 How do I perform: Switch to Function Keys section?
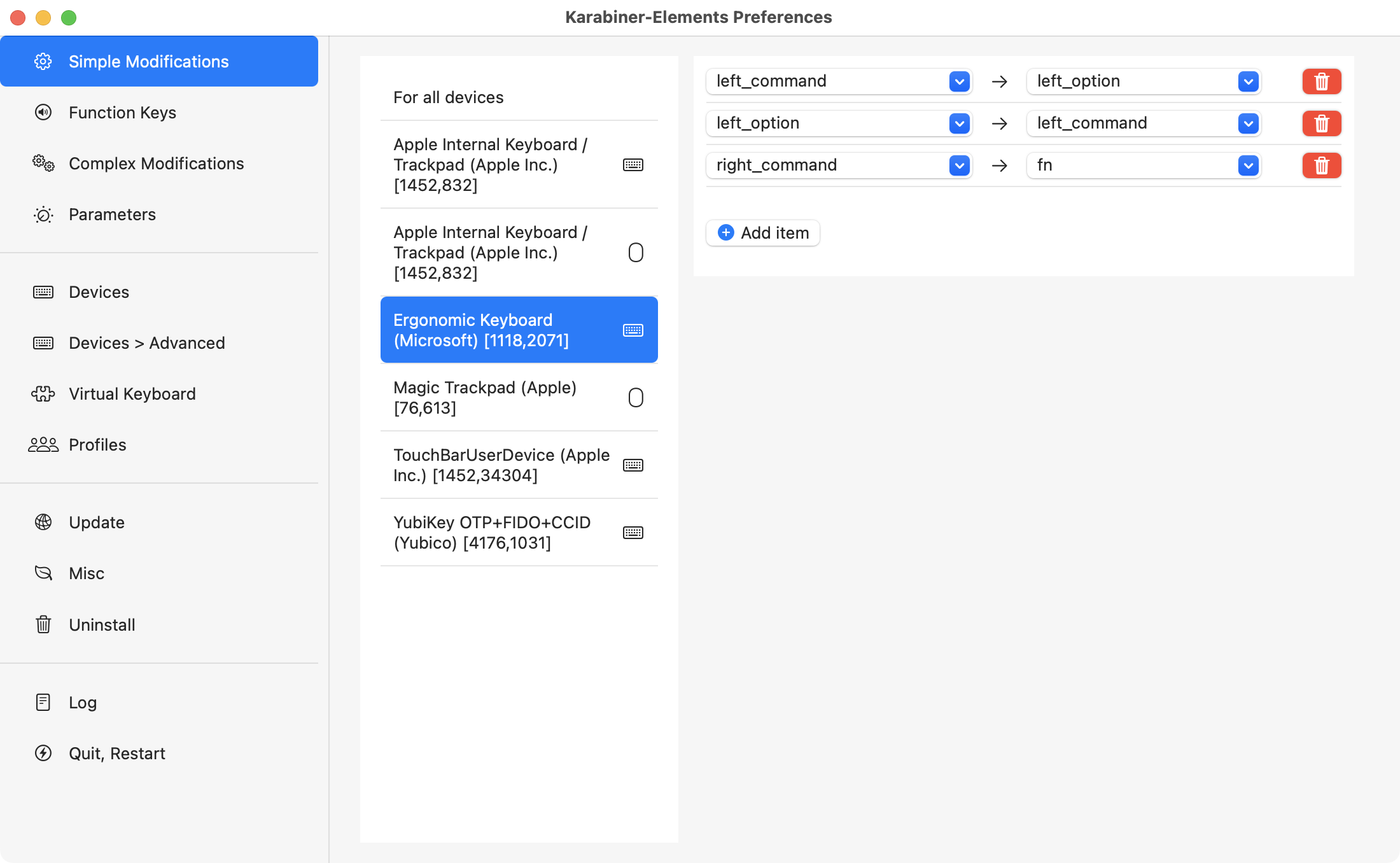coord(159,112)
